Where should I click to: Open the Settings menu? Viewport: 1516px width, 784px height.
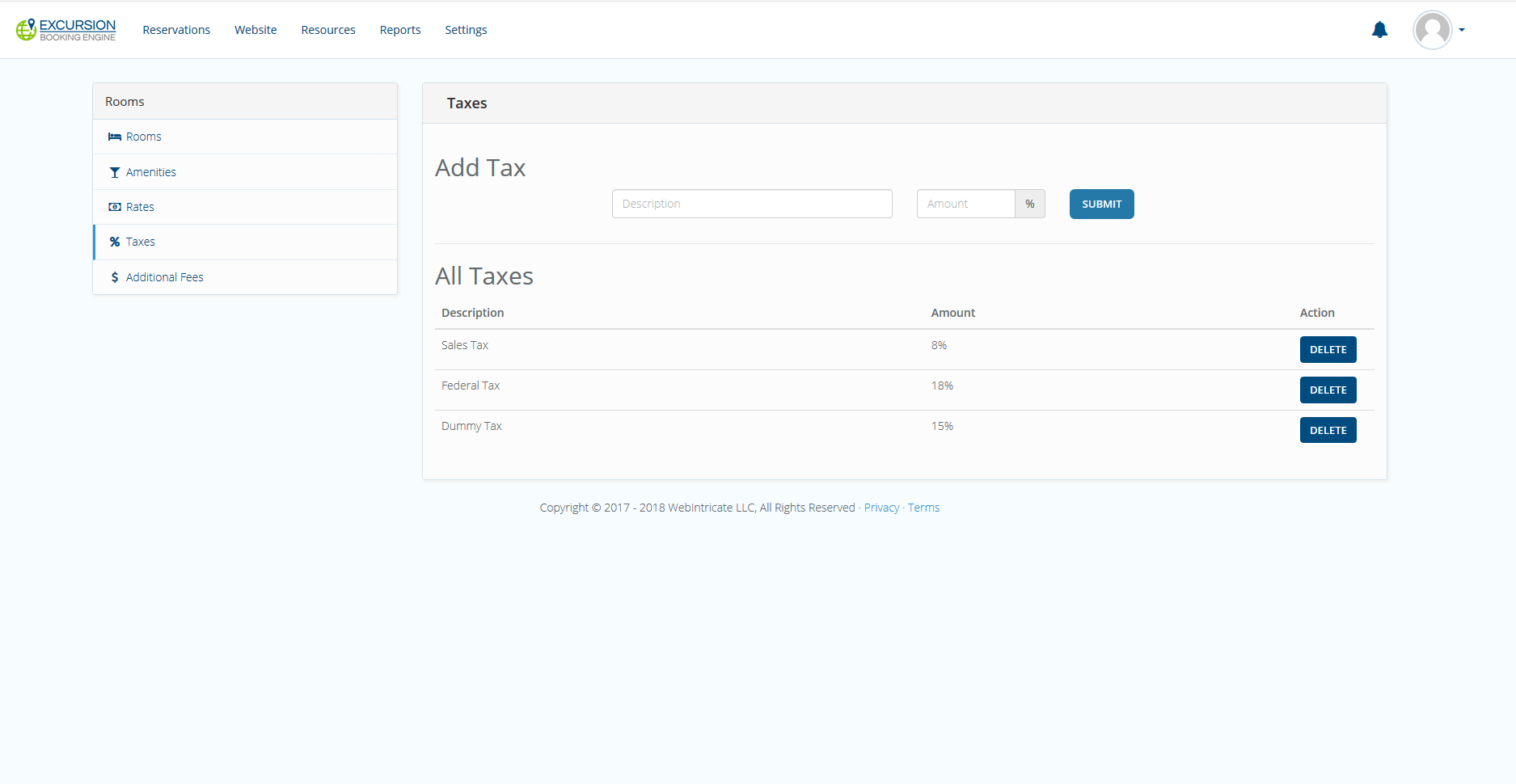[466, 30]
